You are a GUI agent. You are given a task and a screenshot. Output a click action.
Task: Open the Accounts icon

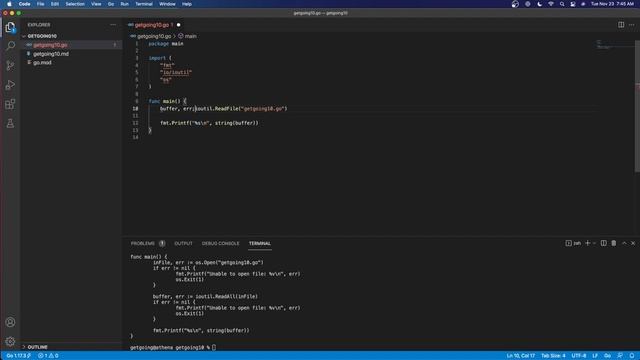click(x=10, y=322)
